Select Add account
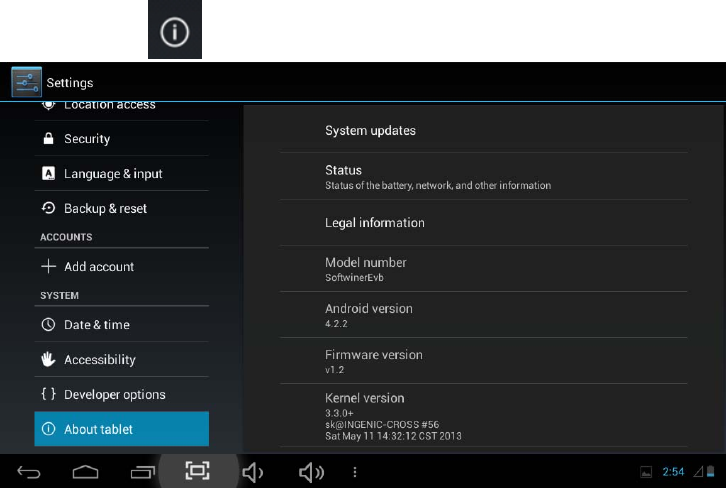Image resolution: width=726 pixels, height=488 pixels. [x=121, y=266]
